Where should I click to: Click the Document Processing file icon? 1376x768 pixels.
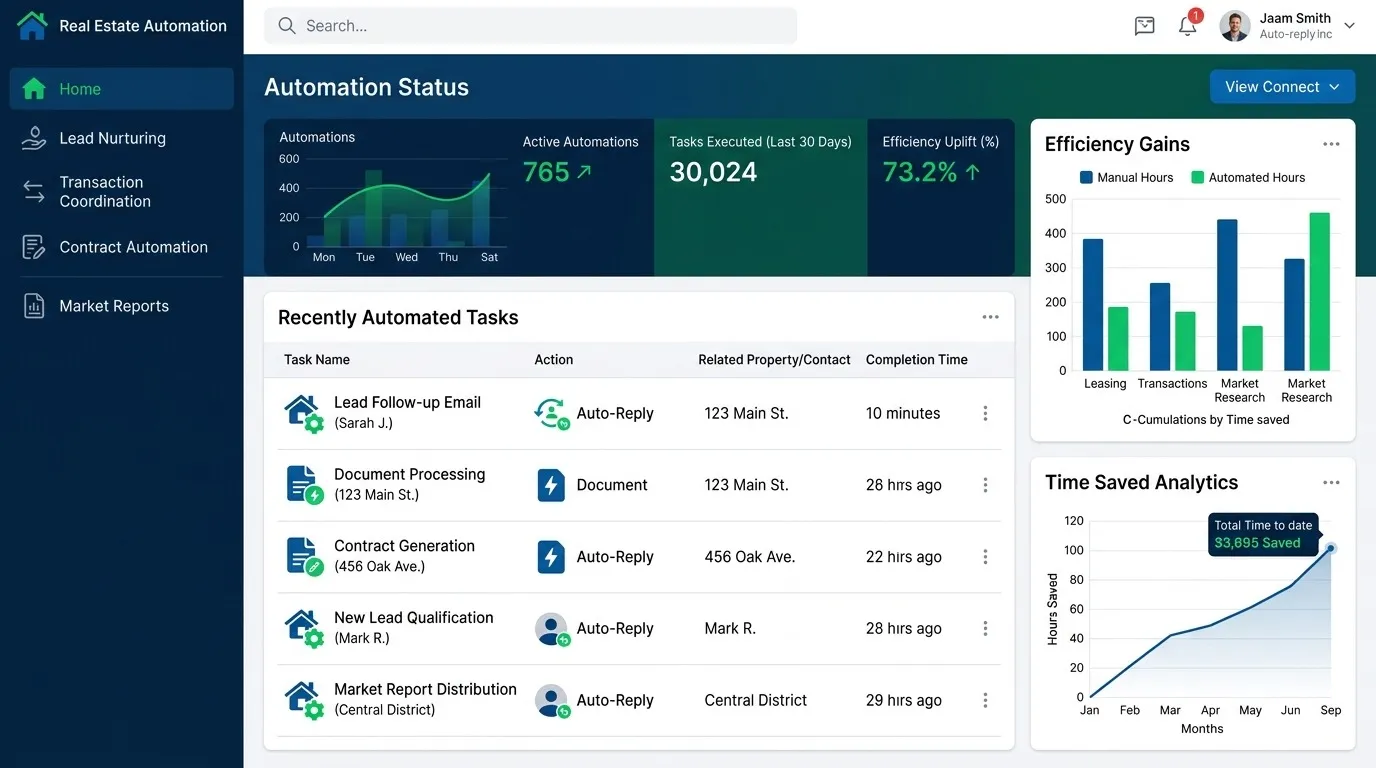click(304, 485)
